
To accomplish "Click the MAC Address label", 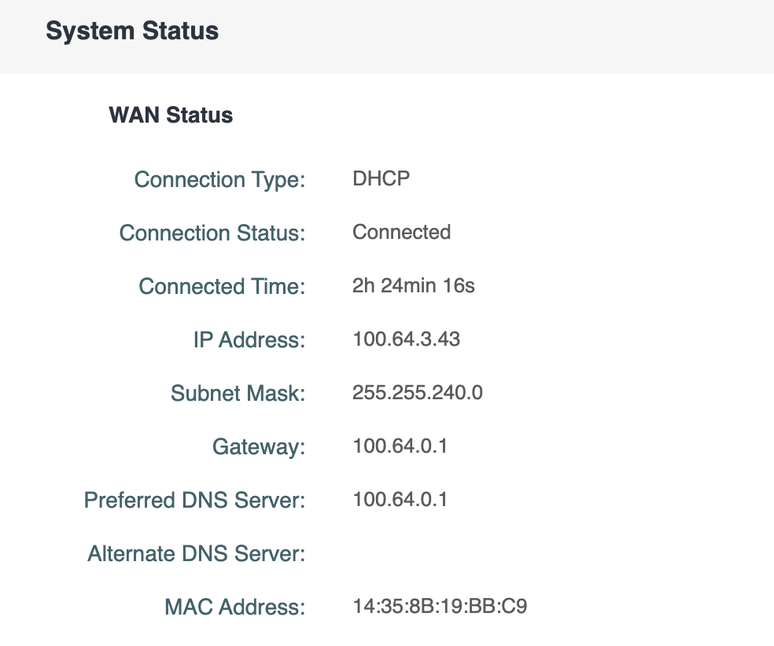I will pos(234,607).
